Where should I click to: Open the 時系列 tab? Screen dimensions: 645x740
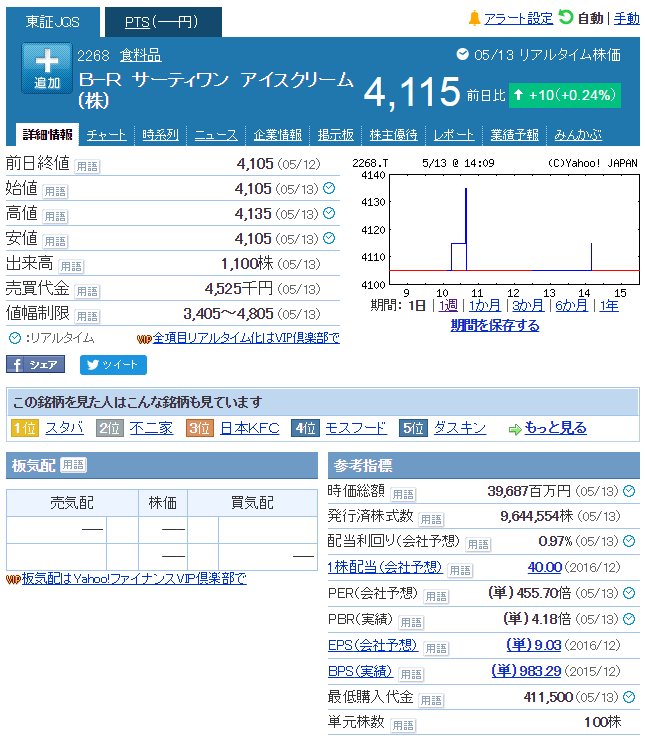(x=160, y=135)
